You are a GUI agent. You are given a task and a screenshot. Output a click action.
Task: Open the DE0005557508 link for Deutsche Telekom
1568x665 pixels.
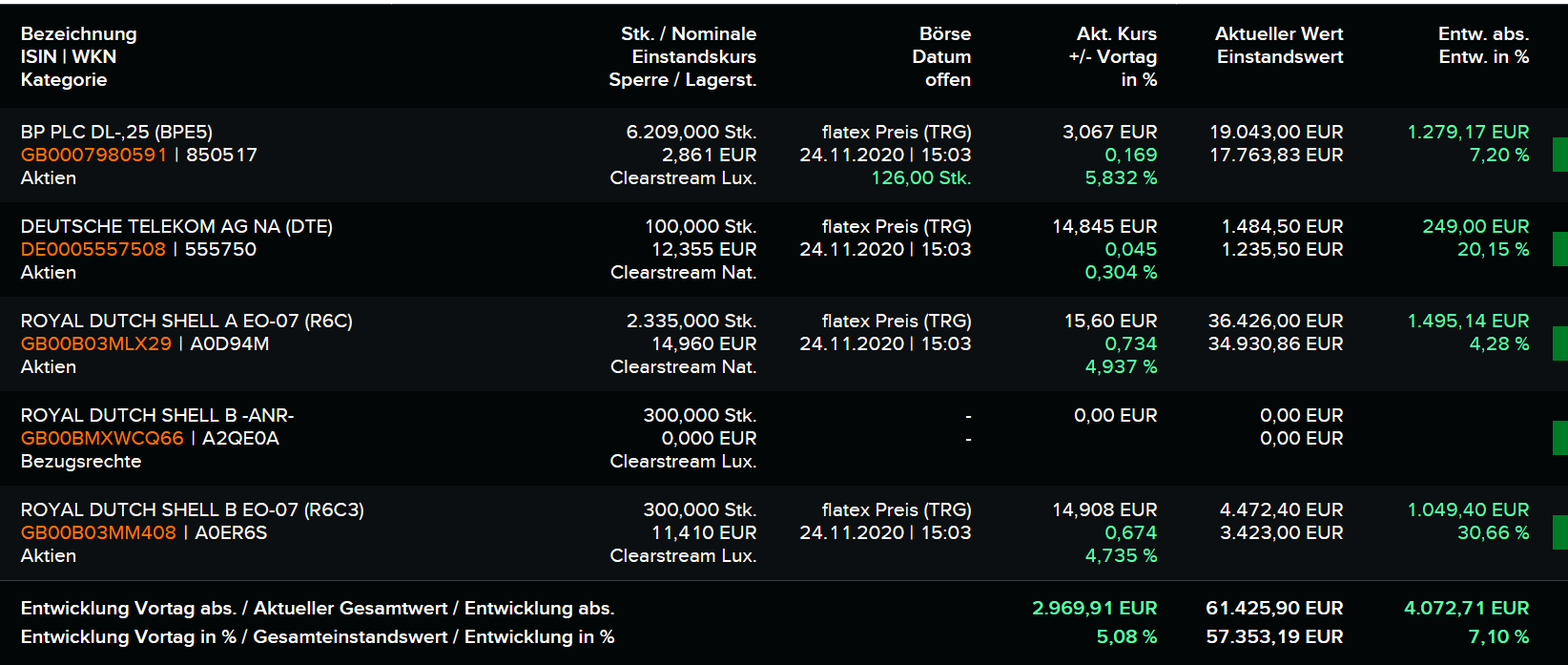click(x=93, y=249)
